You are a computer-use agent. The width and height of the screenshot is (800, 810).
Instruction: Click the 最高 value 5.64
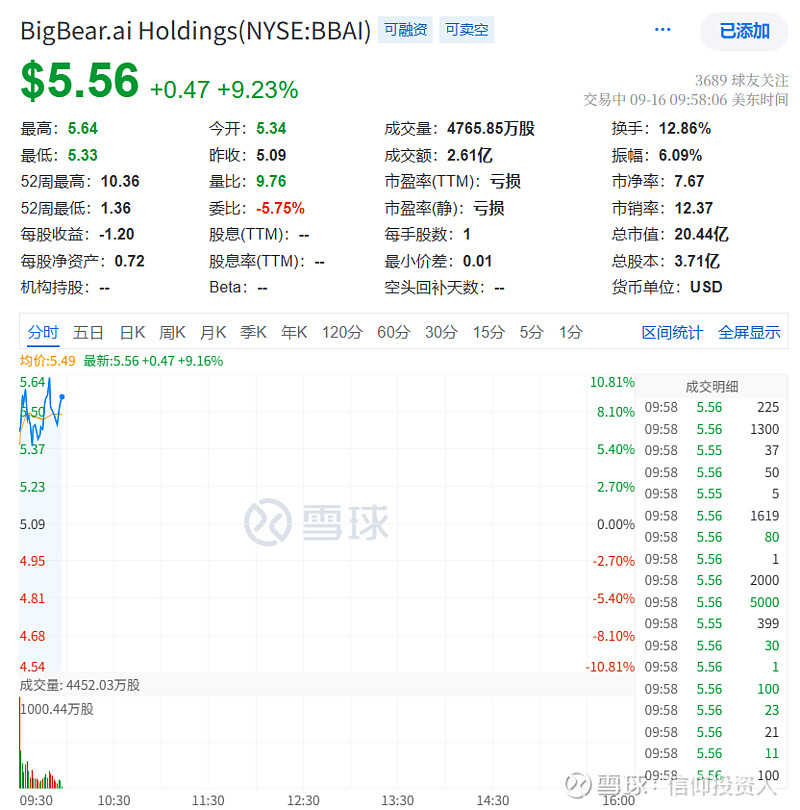coord(83,129)
